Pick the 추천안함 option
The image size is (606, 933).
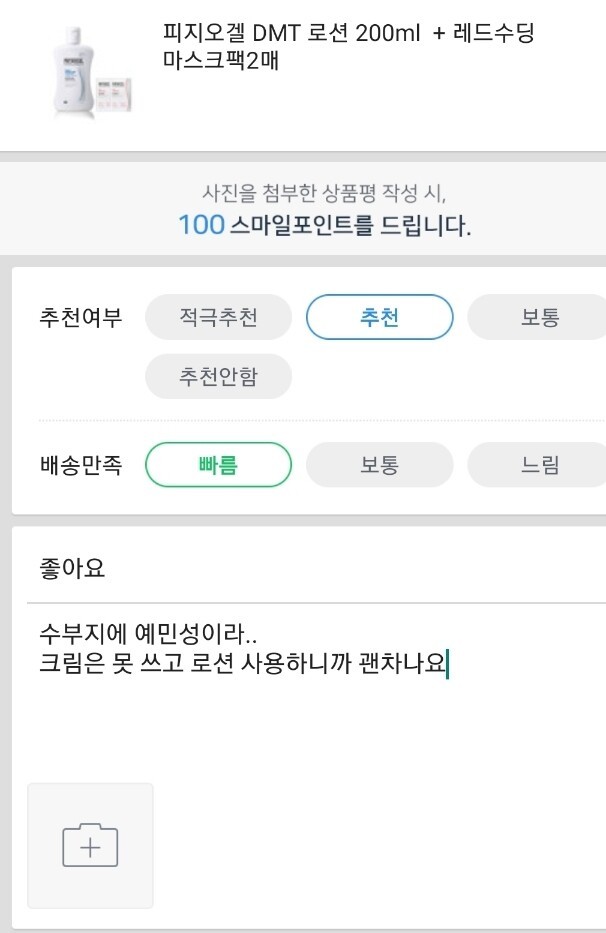tap(218, 376)
